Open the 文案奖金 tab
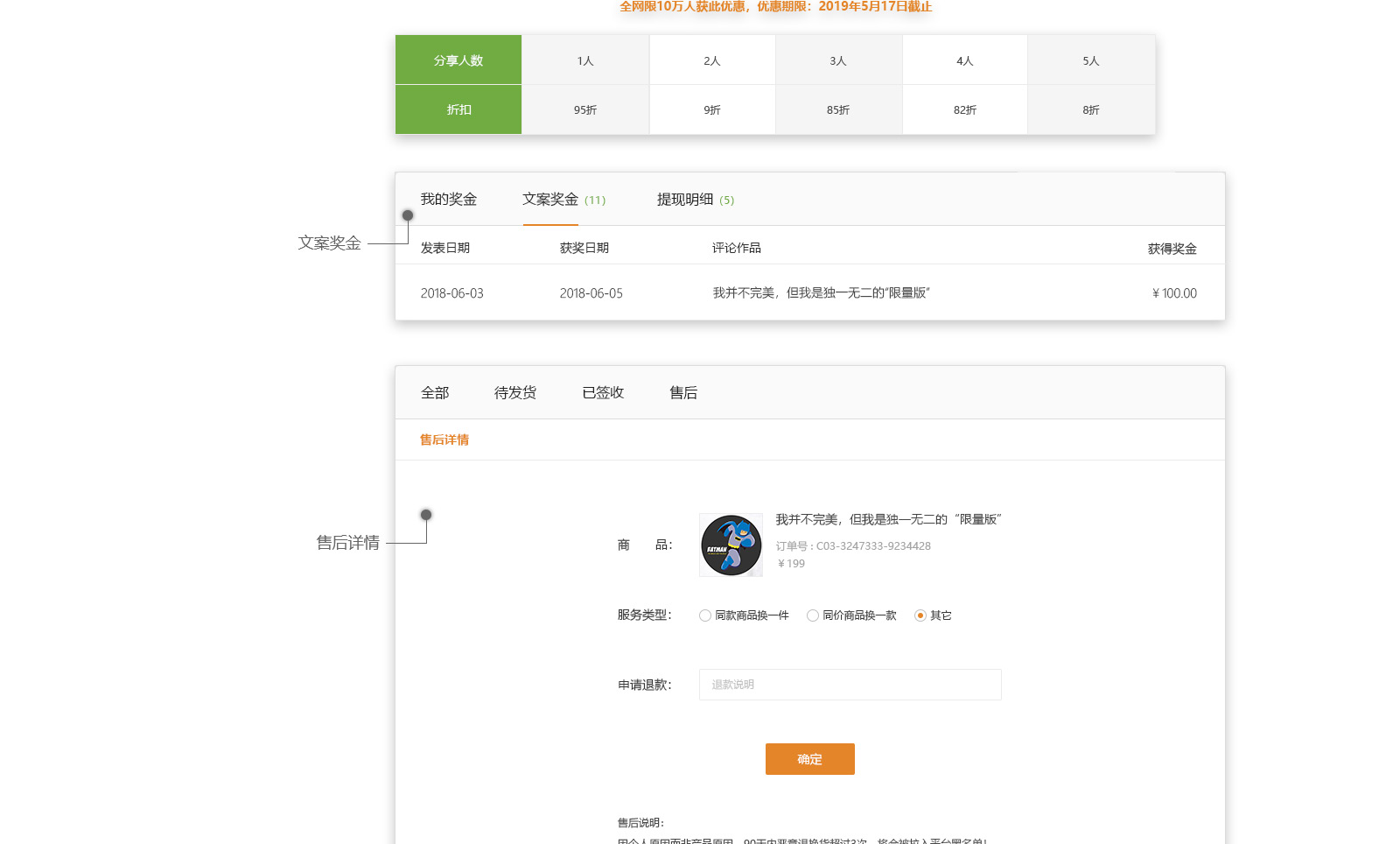 tap(550, 200)
